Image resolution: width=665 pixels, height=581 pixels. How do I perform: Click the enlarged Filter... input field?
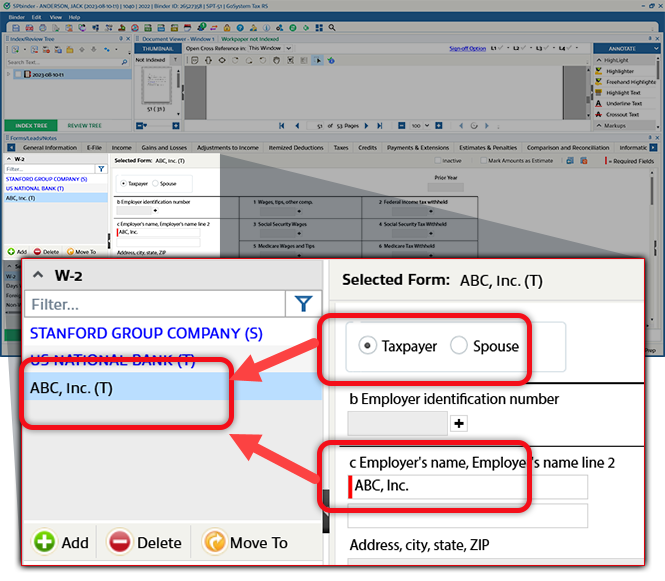(x=155, y=304)
